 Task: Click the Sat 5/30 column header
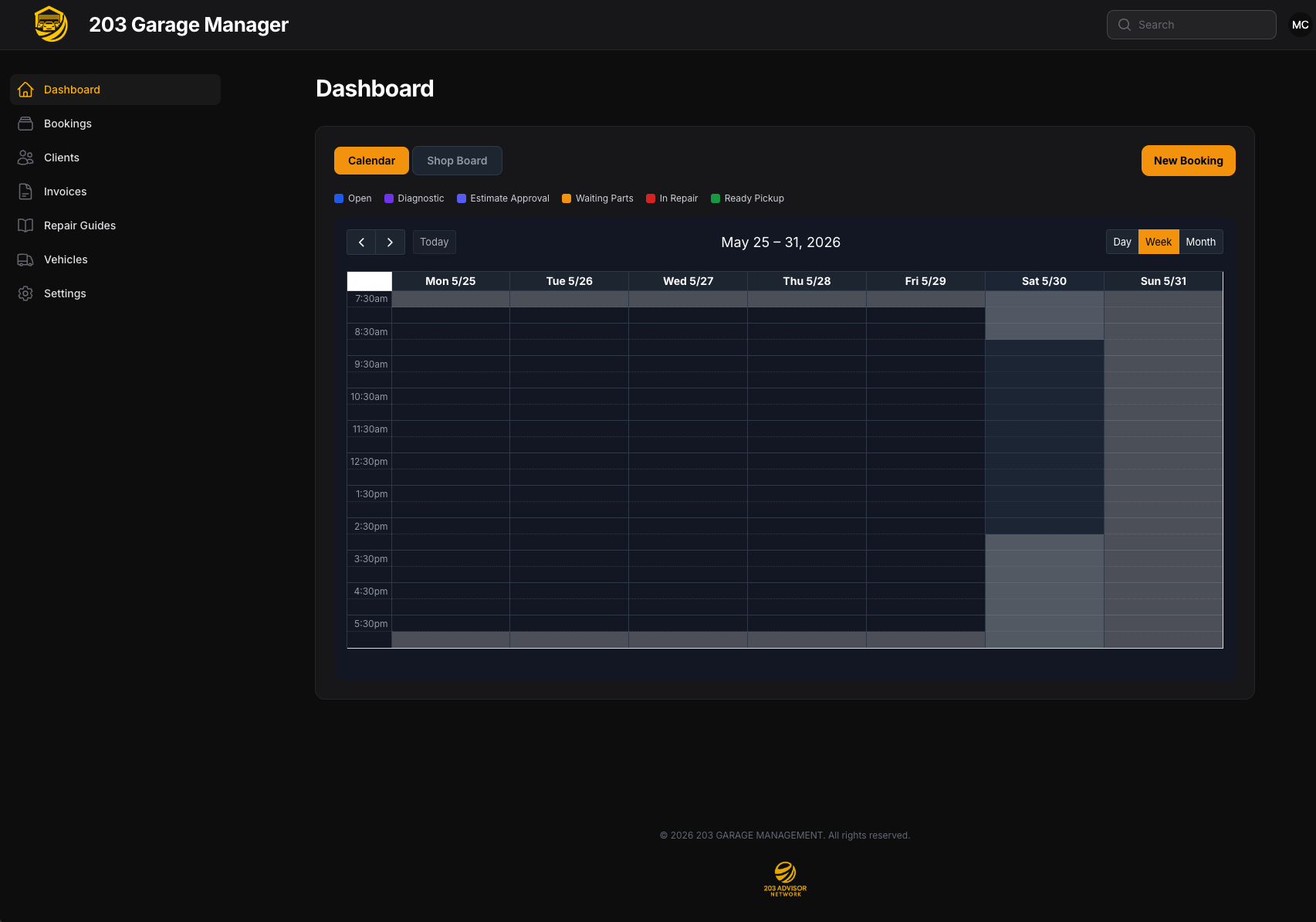click(x=1044, y=281)
